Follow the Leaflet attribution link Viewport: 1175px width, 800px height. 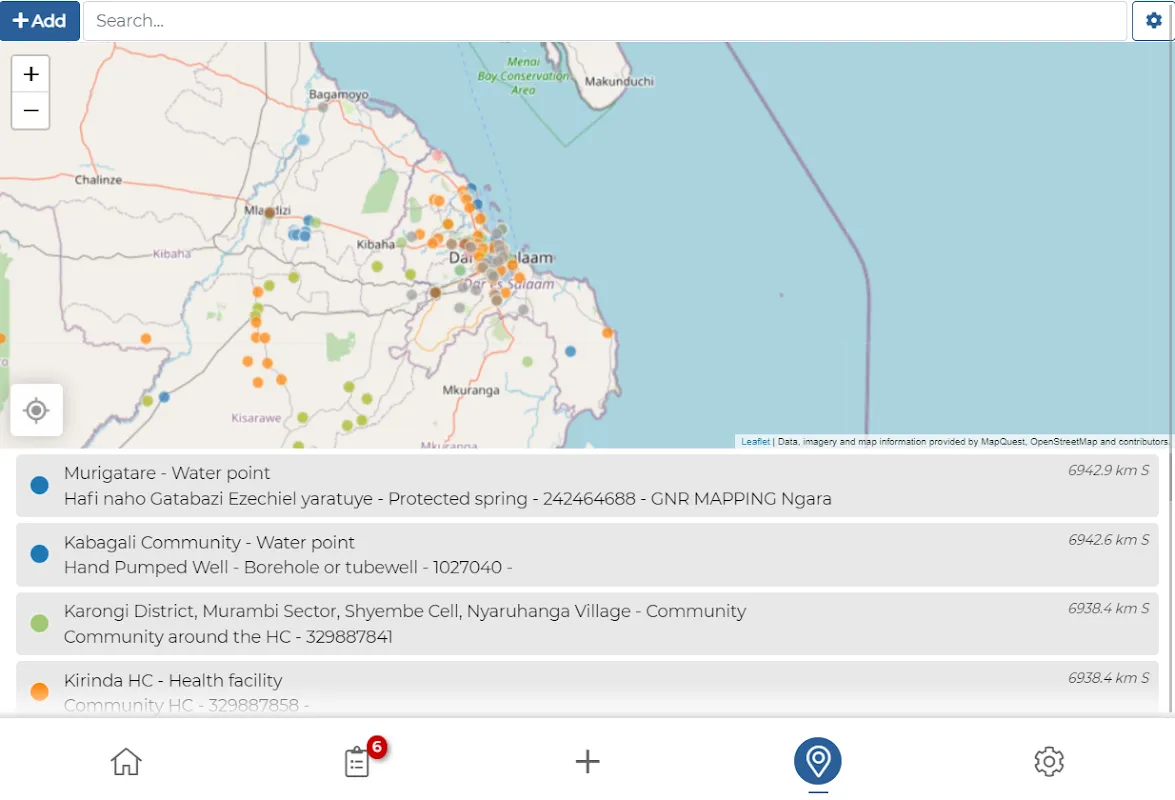[755, 441]
